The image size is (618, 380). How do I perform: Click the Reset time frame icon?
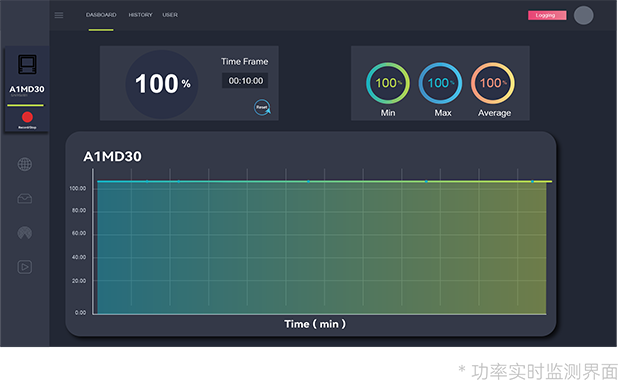click(x=262, y=107)
